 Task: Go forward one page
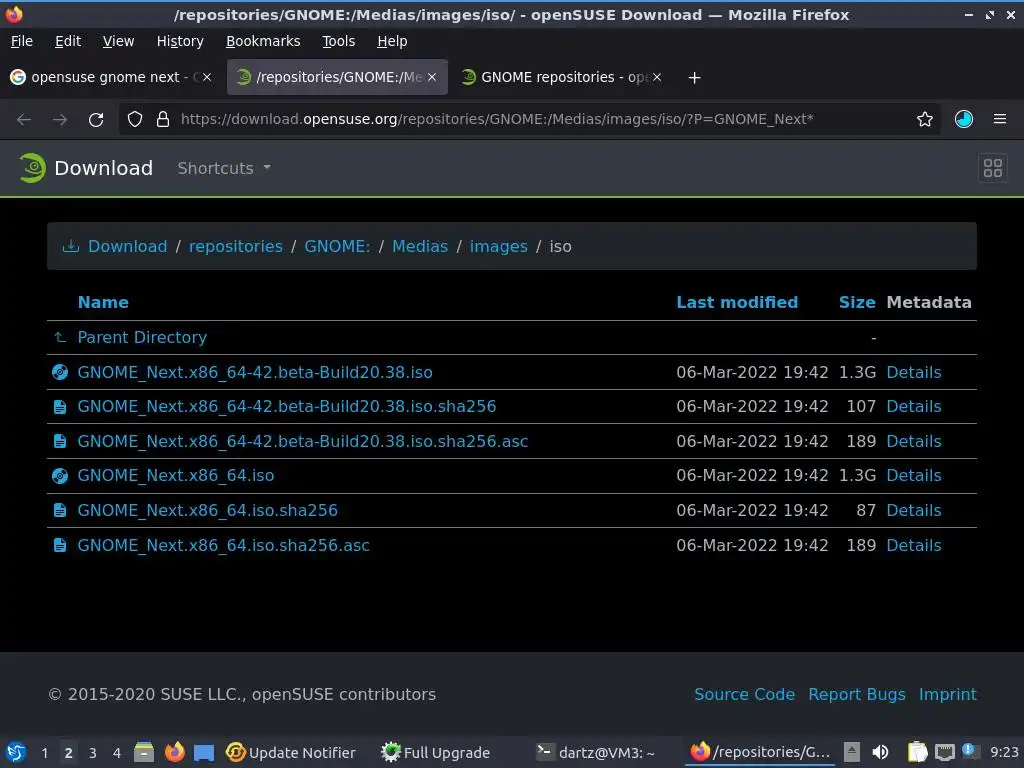tap(60, 120)
